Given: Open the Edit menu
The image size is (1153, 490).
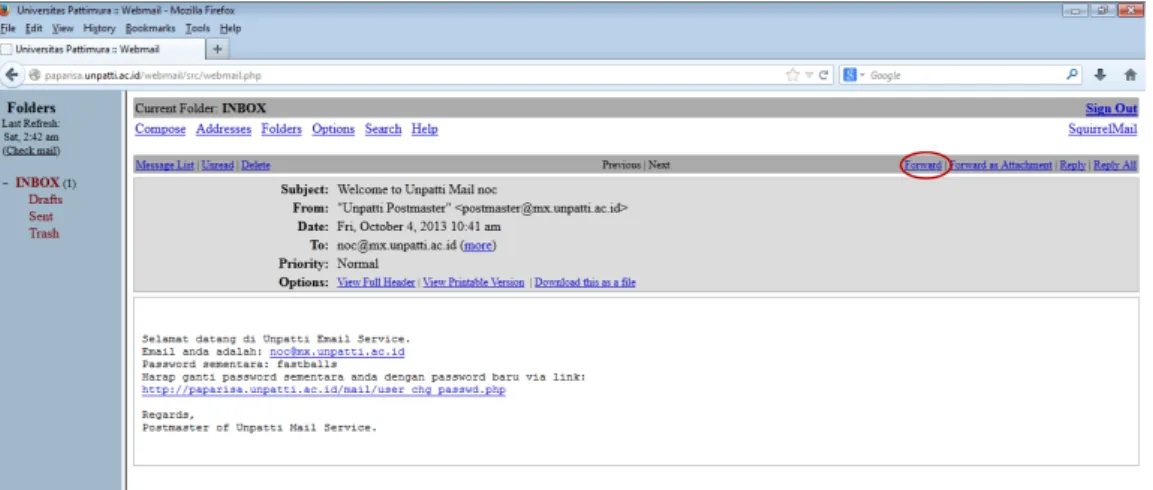Looking at the screenshot, I should tap(34, 29).
